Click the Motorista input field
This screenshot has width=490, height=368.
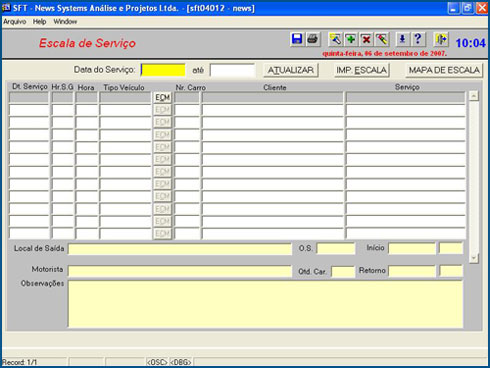click(180, 271)
